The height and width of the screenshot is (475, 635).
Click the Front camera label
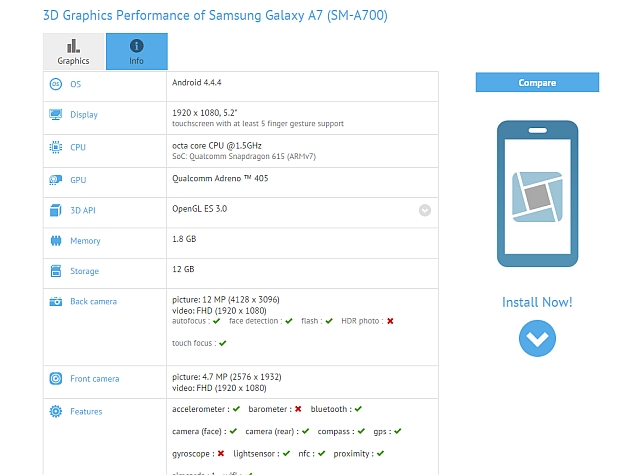94,379
